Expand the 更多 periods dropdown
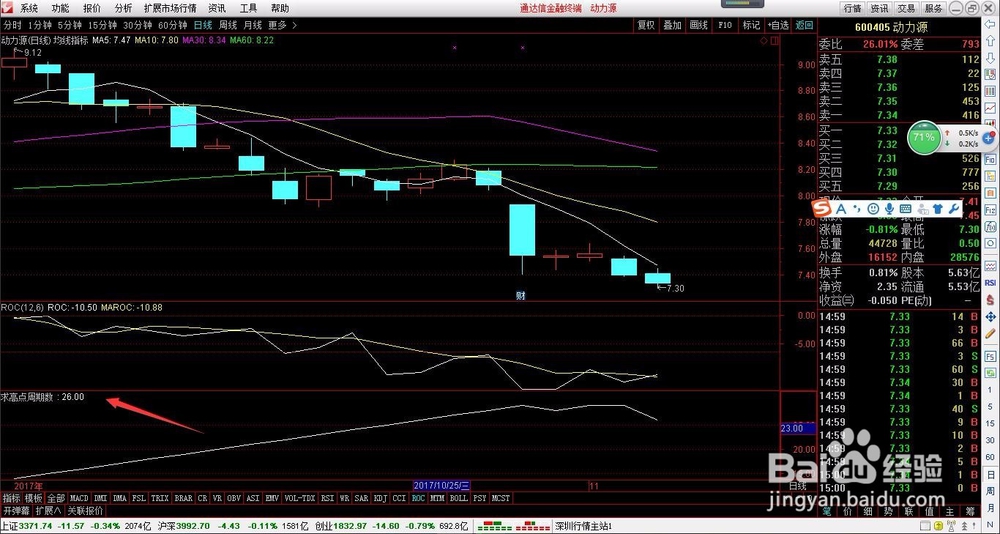This screenshot has width=1000, height=534. point(282,26)
